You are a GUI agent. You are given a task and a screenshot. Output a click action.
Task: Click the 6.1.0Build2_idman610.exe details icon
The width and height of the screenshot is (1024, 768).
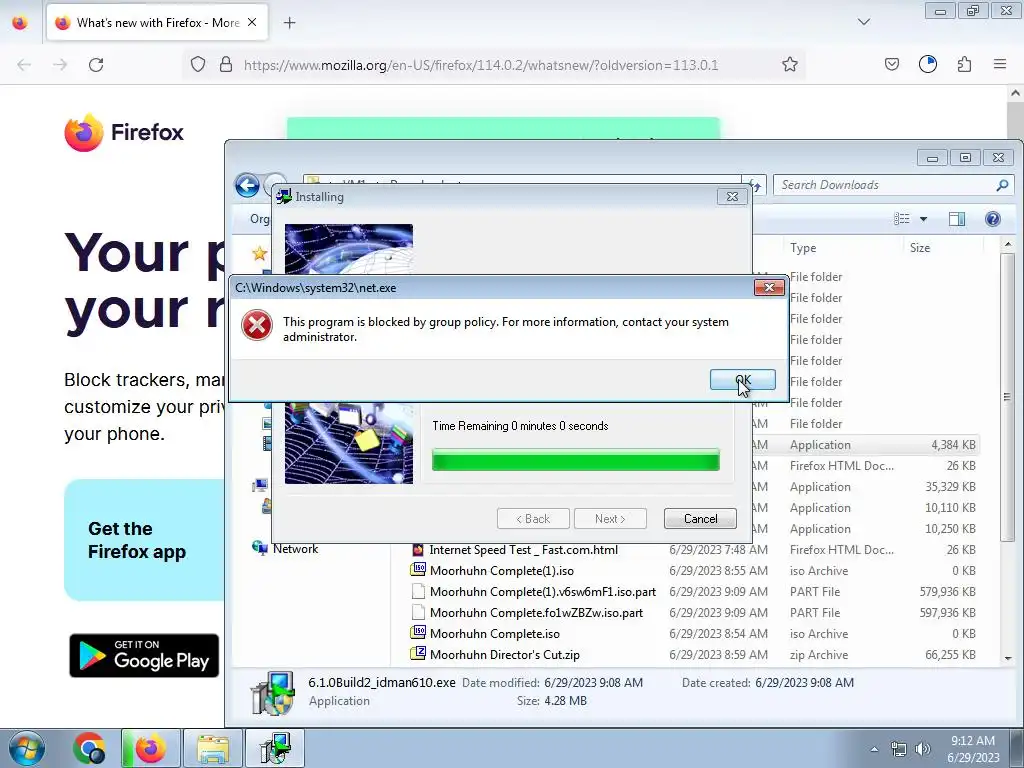pos(272,693)
